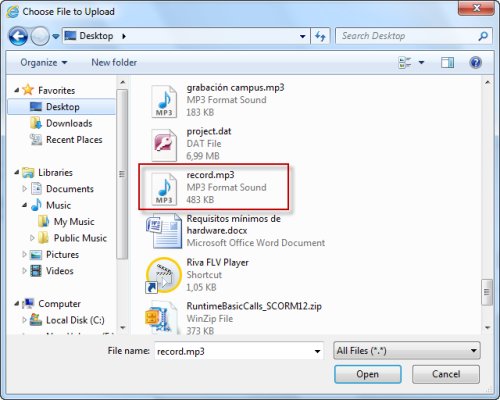Click the file list scrollbar thumb

[487, 292]
